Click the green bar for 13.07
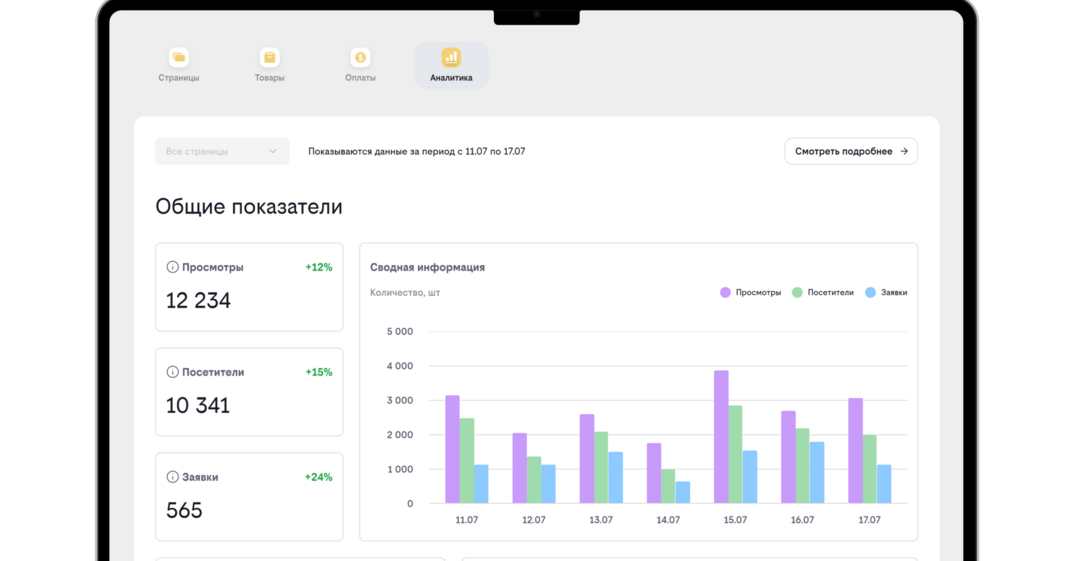This screenshot has width=1074, height=561. pos(601,468)
